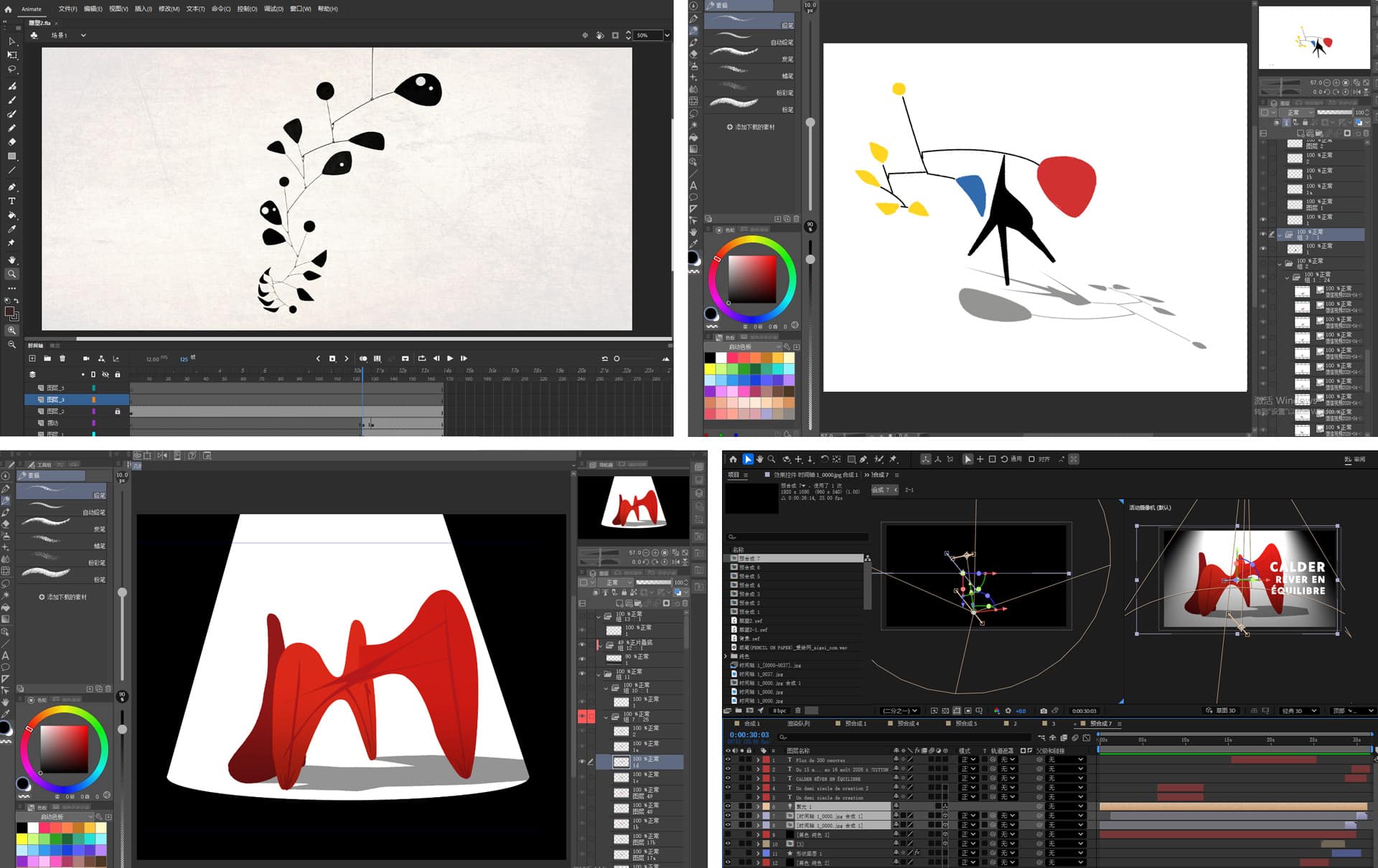Open the 正常 blend mode dropdown, top paint window
The image size is (1378, 868).
click(1298, 113)
